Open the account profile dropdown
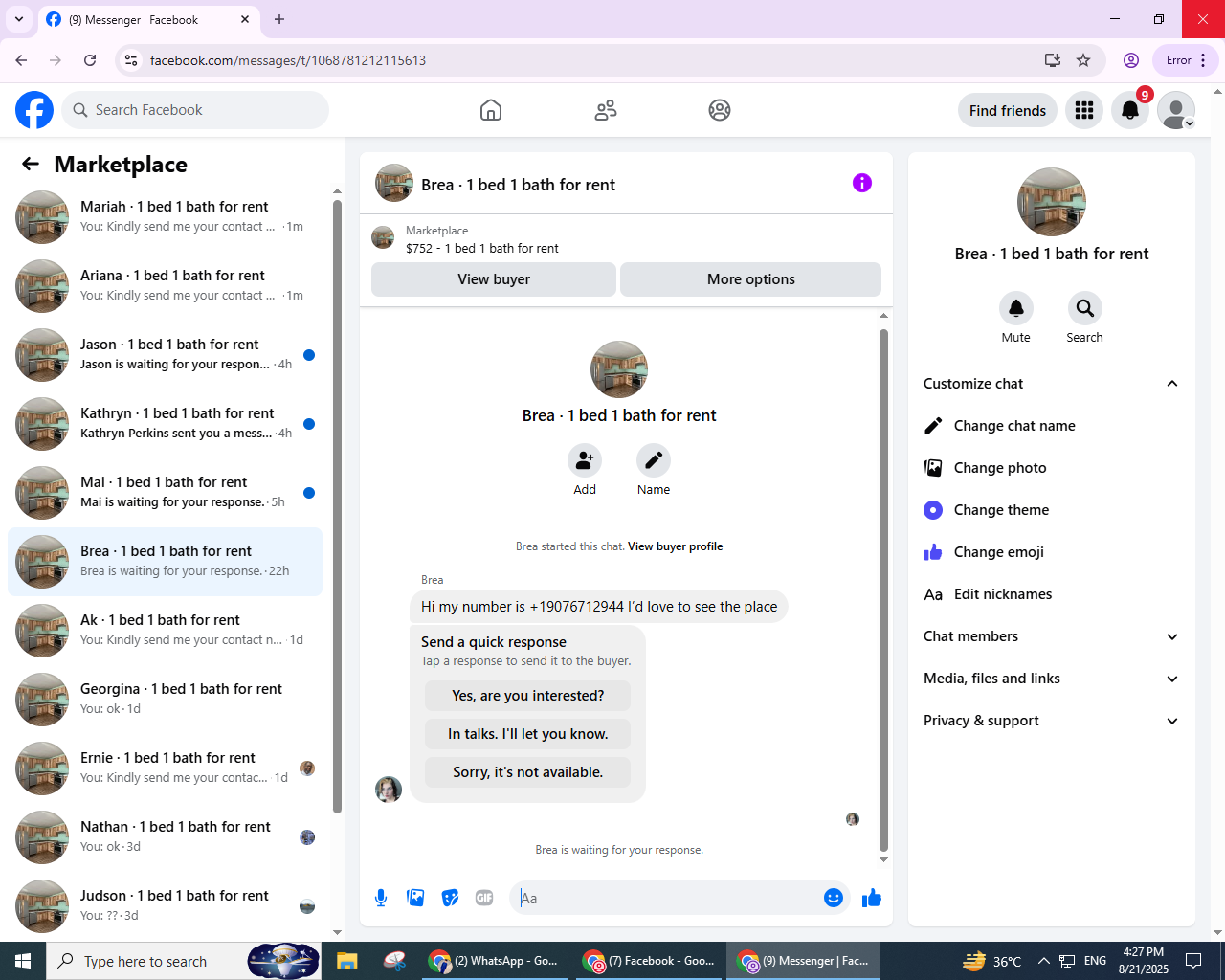The image size is (1225, 980). coord(1176,110)
